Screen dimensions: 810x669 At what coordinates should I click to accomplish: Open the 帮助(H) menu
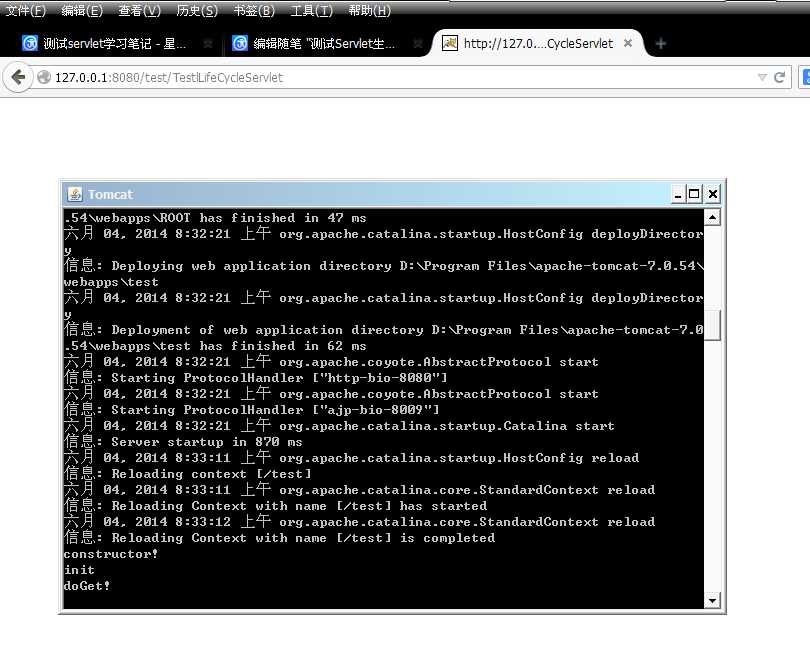tap(369, 10)
